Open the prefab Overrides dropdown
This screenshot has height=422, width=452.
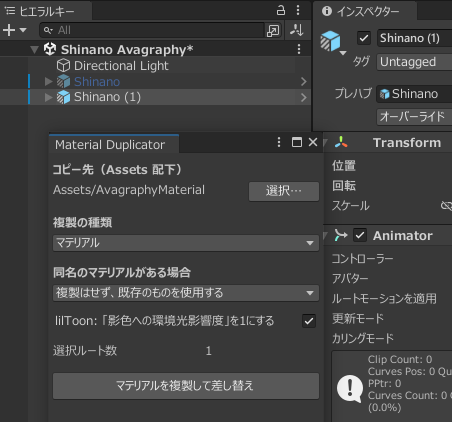tap(414, 117)
